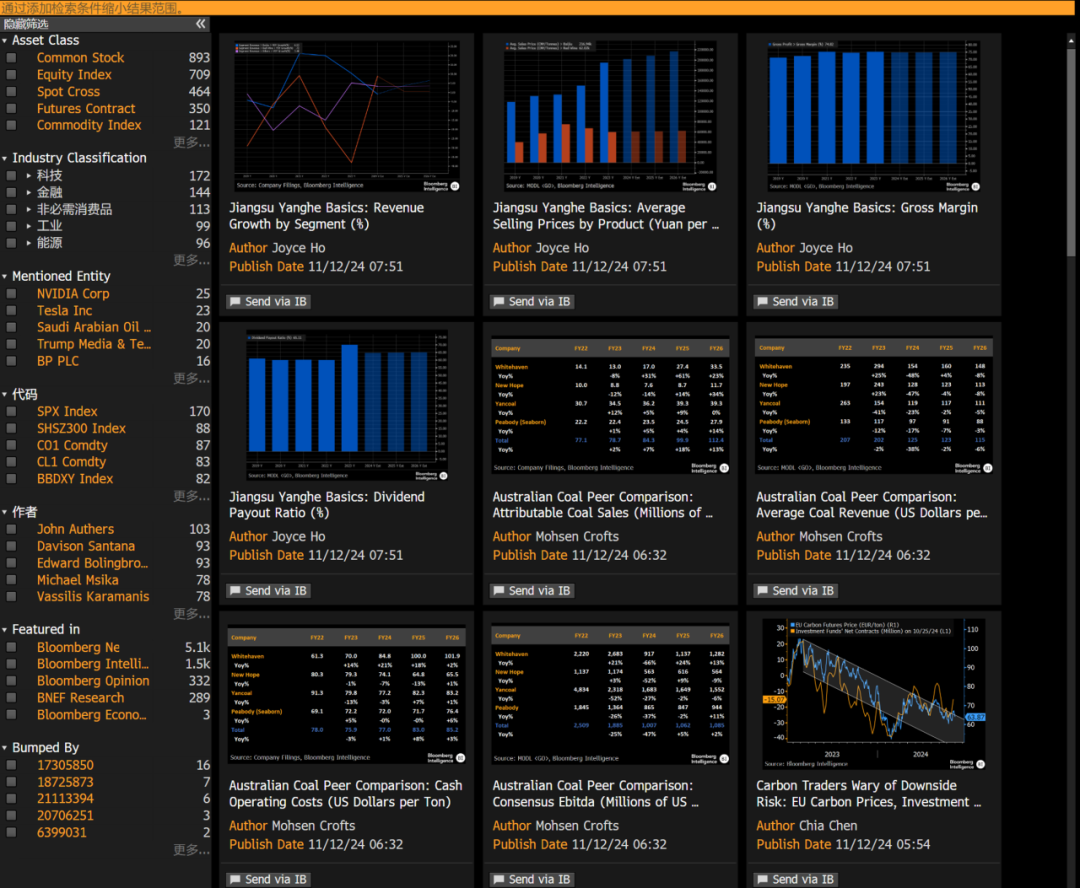The image size is (1080, 888).
Task: Collapse the Industry Classification section
Action: (5, 158)
